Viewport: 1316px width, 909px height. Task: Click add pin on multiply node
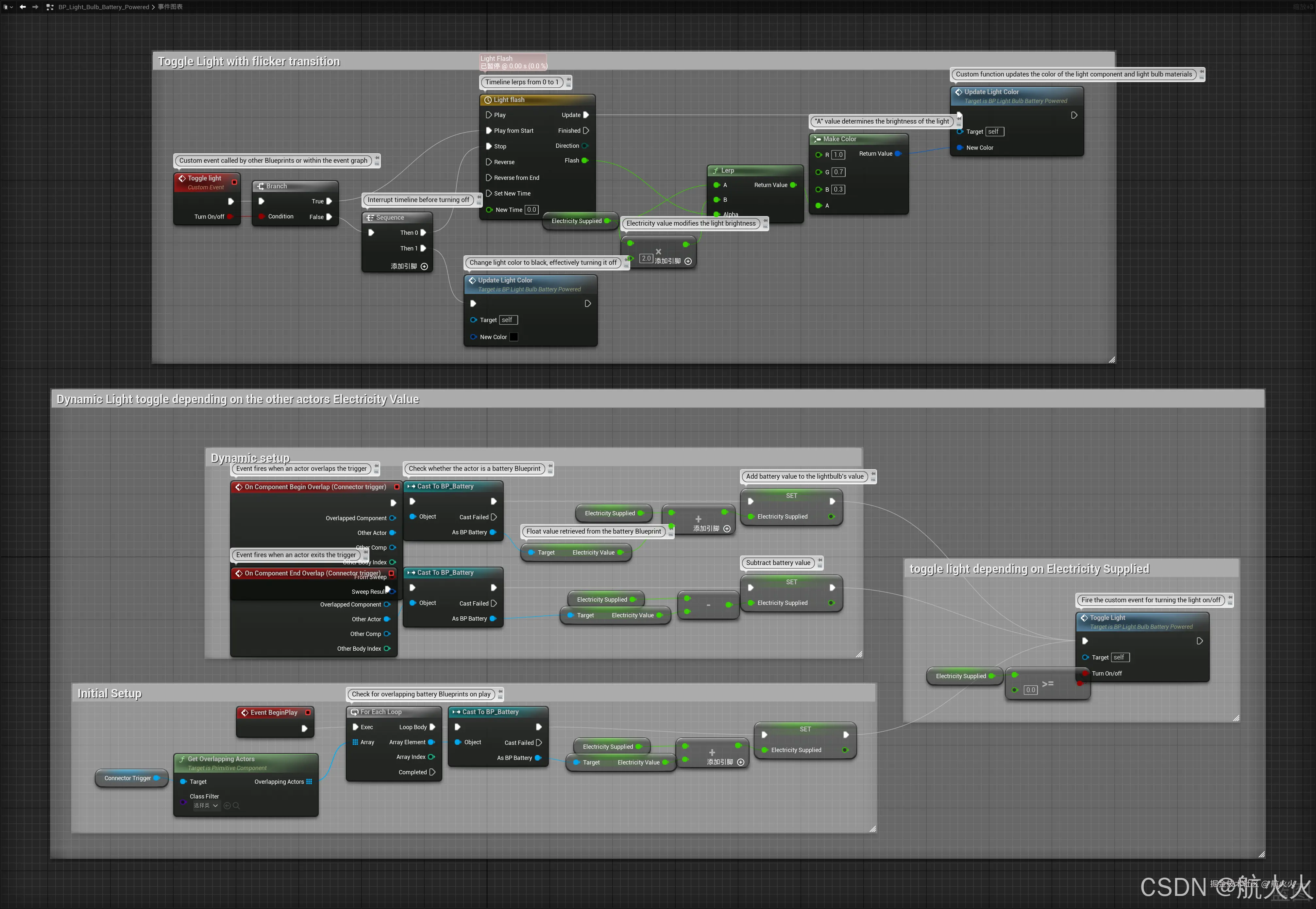[688, 262]
